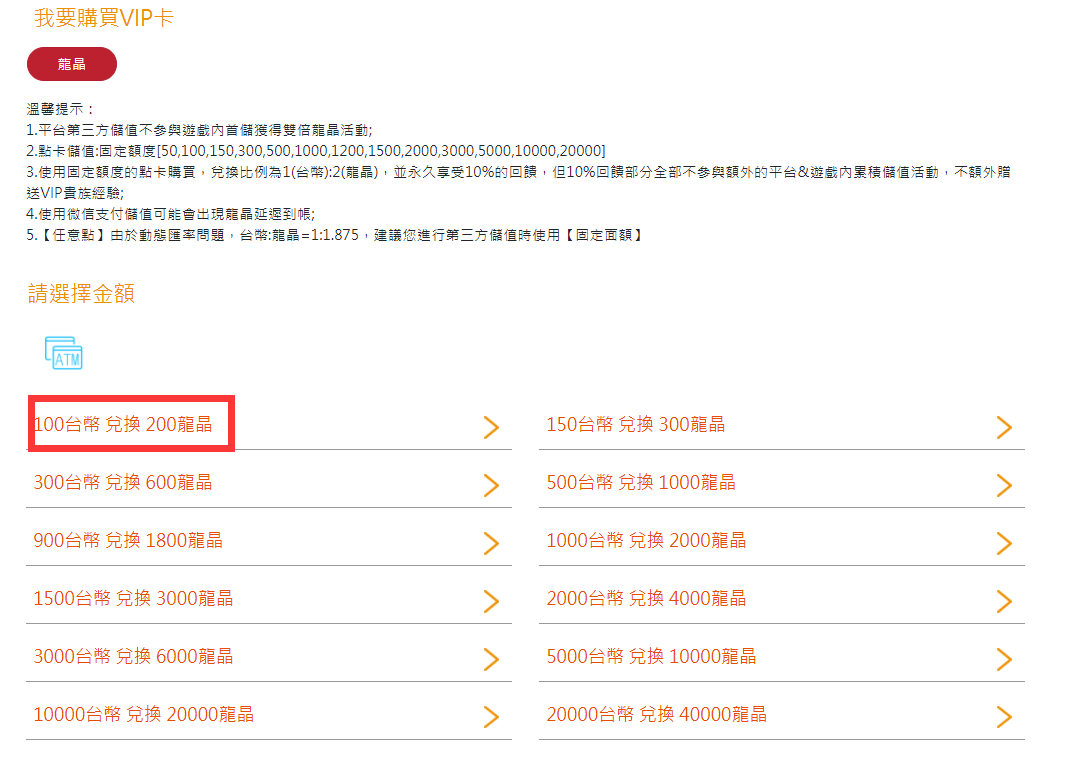Click chevron beside 1500台幣 option
1078x762 pixels.
pos(491,601)
